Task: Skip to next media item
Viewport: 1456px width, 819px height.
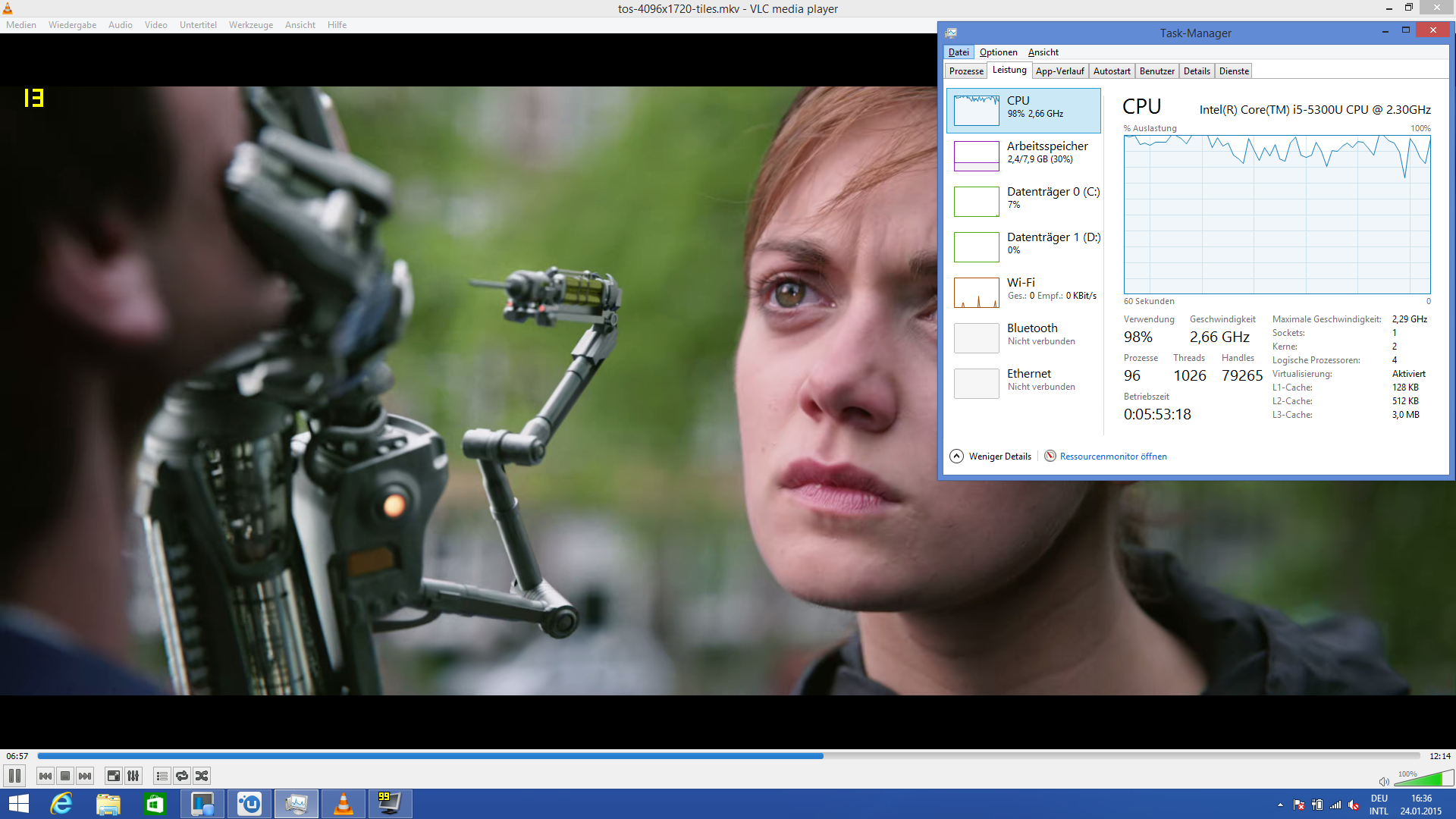Action: point(85,776)
